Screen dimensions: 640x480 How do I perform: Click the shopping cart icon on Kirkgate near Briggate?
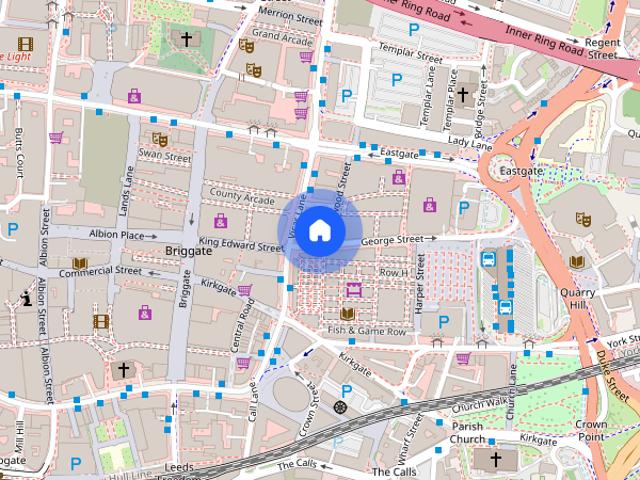point(244,290)
